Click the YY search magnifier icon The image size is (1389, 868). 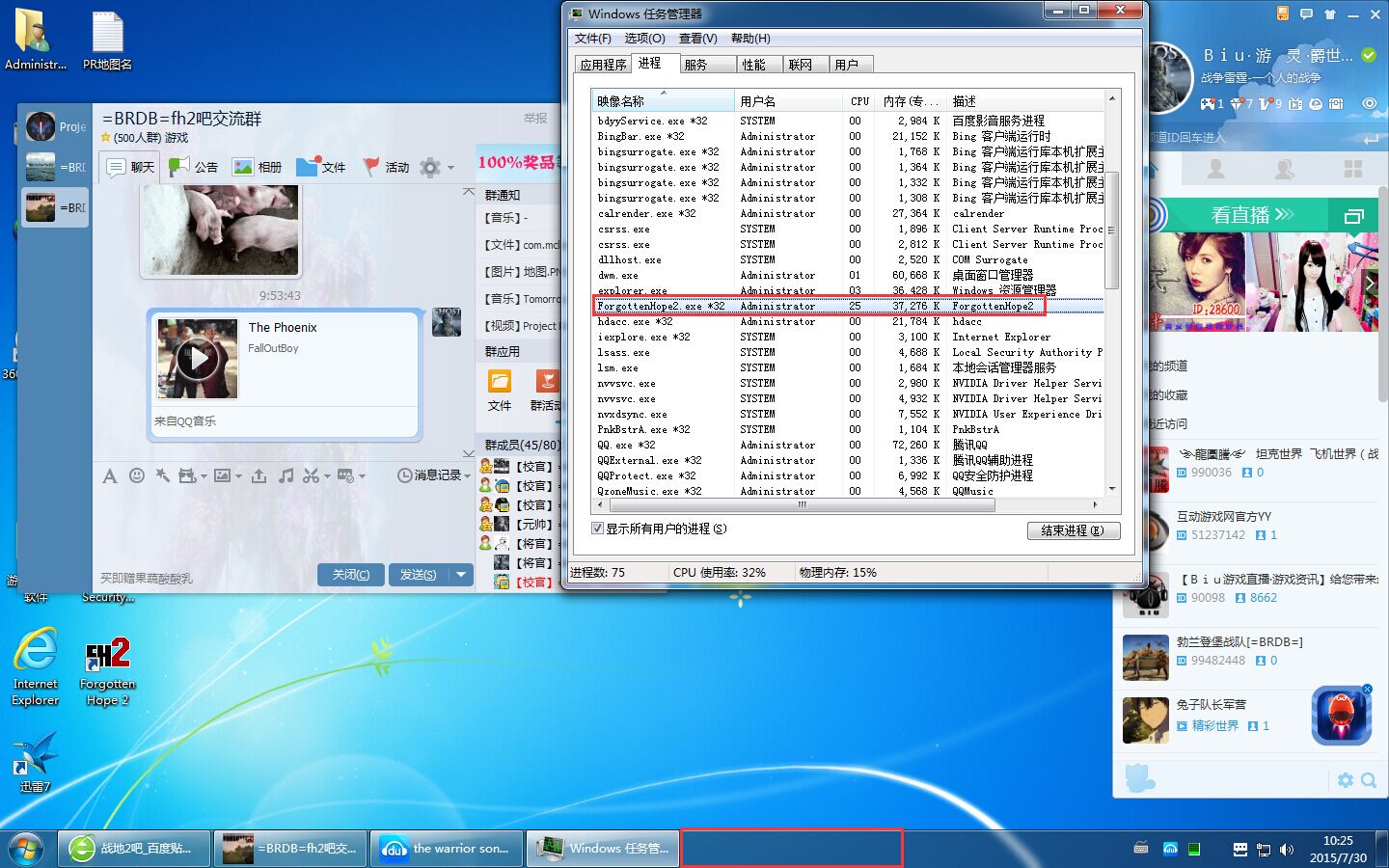point(1369,780)
